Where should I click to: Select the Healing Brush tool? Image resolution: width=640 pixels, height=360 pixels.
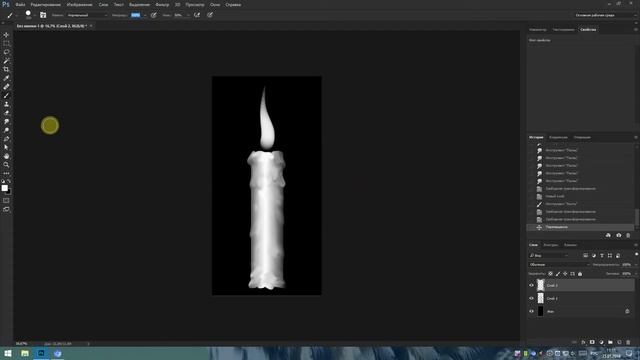(6, 87)
